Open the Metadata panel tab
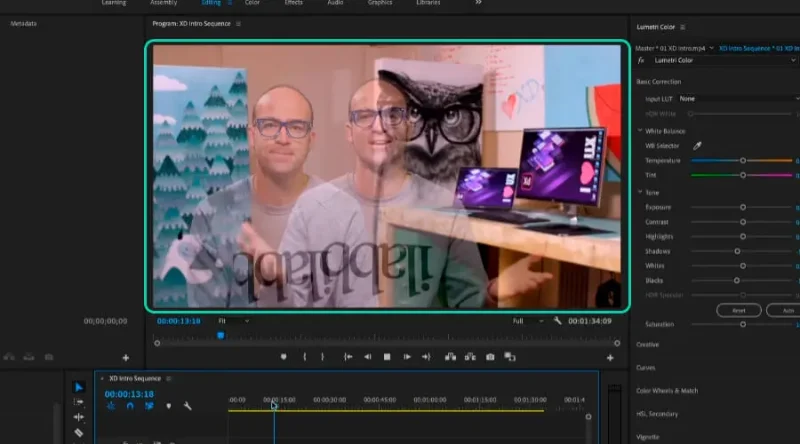Viewport: 800px width, 444px height. [23, 23]
